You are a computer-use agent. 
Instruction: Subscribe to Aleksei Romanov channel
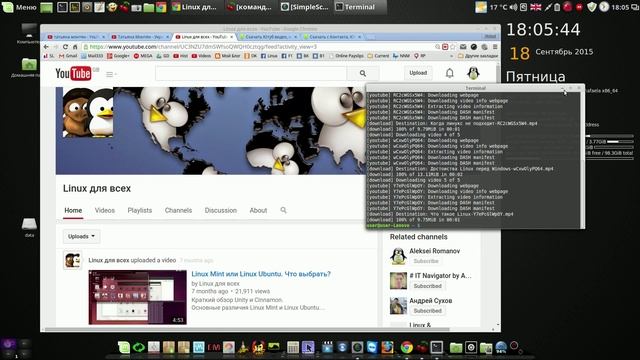coord(426,261)
